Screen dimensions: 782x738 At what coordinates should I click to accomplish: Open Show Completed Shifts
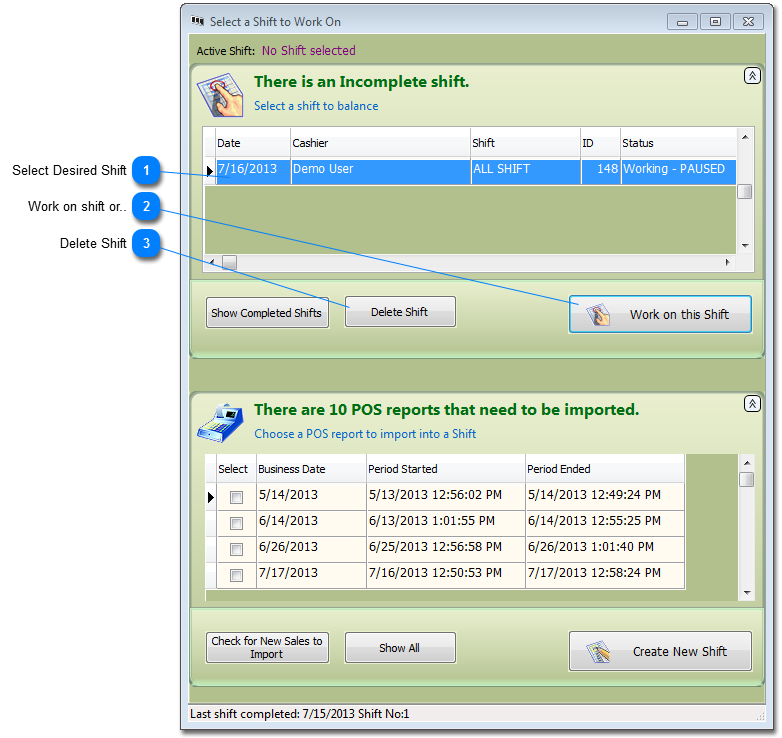266,313
